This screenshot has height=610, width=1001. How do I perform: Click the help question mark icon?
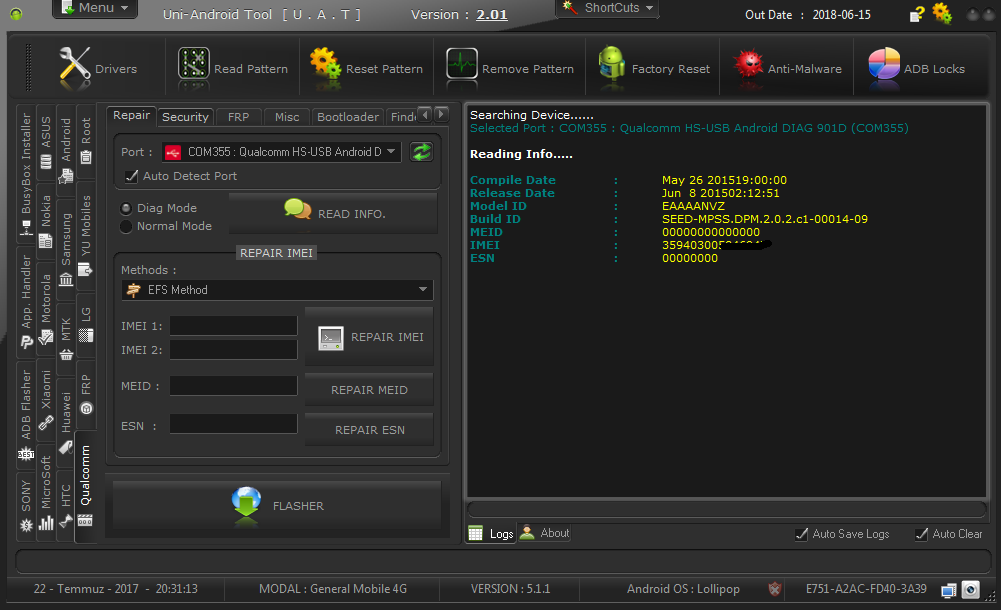917,14
